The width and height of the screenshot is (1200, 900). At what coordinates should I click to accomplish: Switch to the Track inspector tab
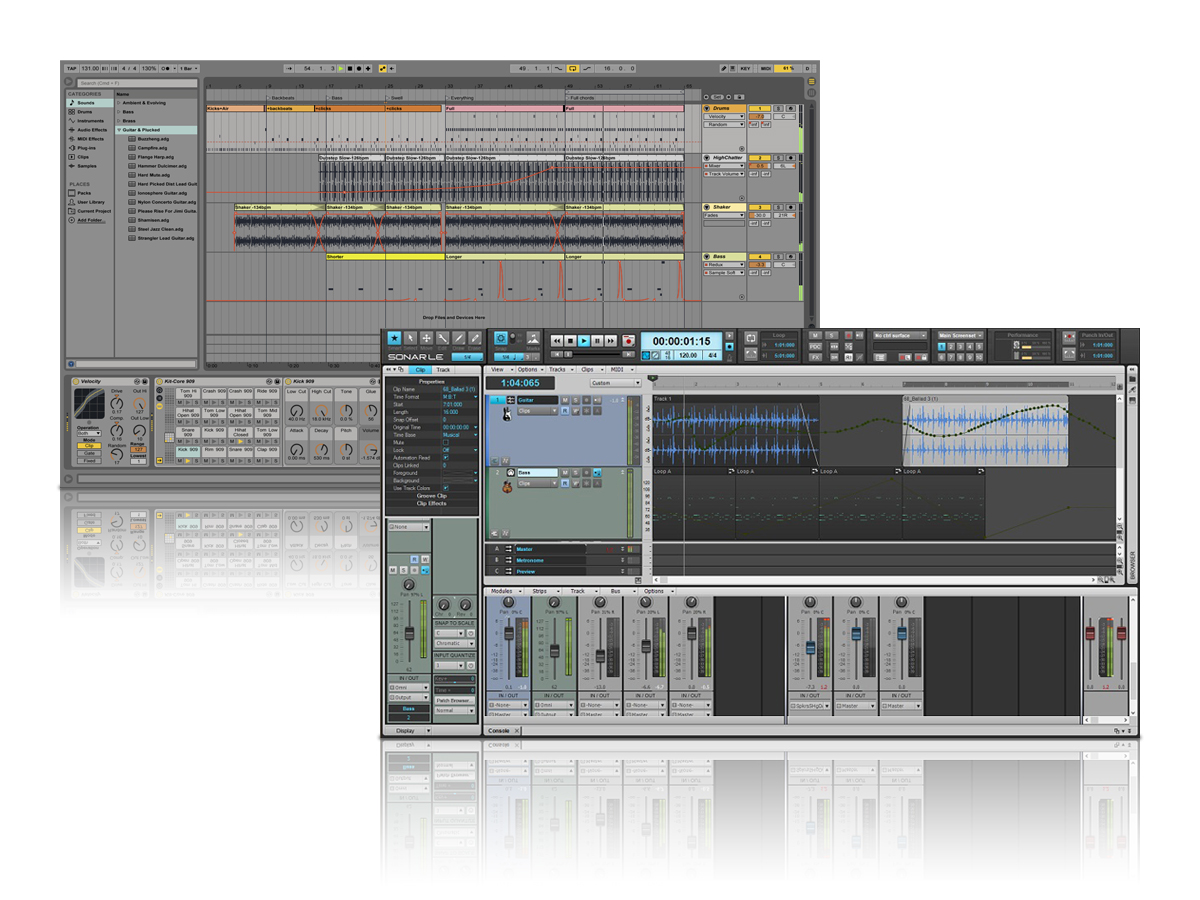coord(442,370)
